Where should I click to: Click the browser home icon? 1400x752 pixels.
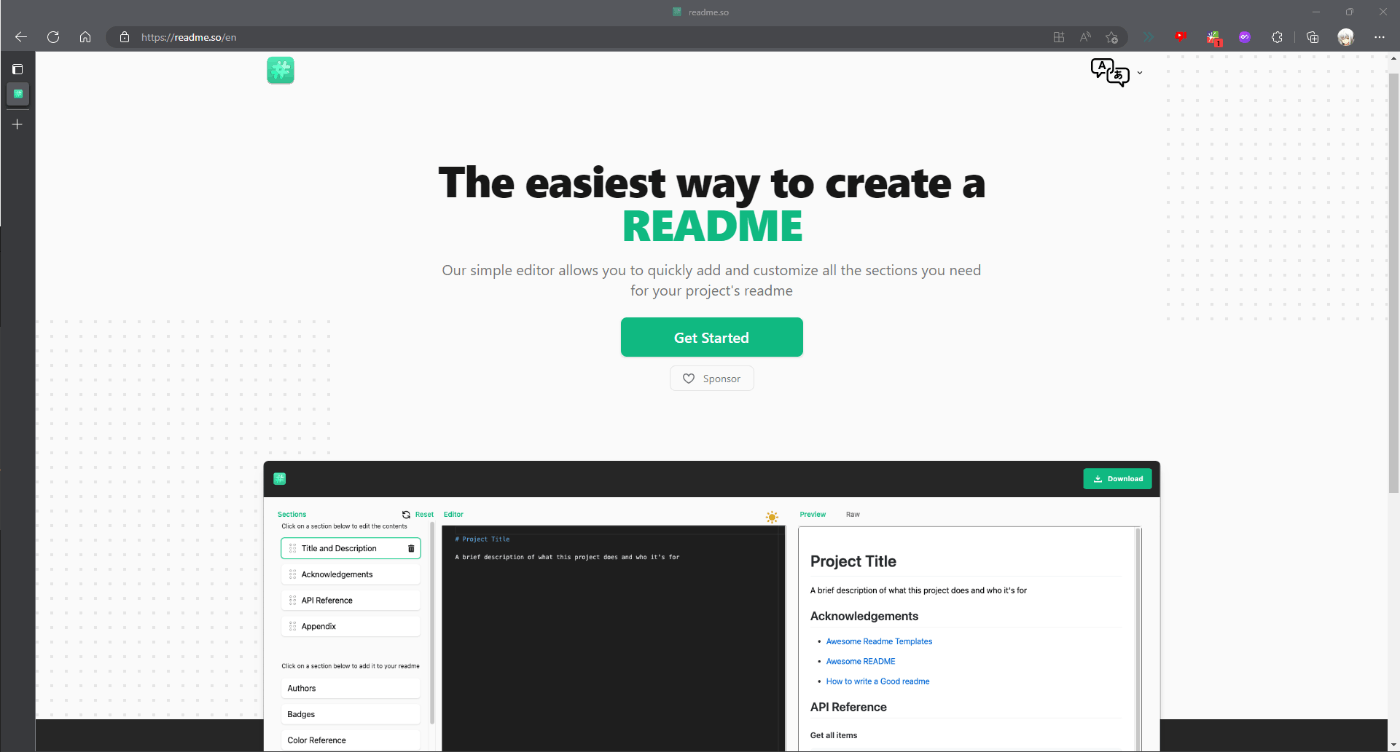click(85, 37)
